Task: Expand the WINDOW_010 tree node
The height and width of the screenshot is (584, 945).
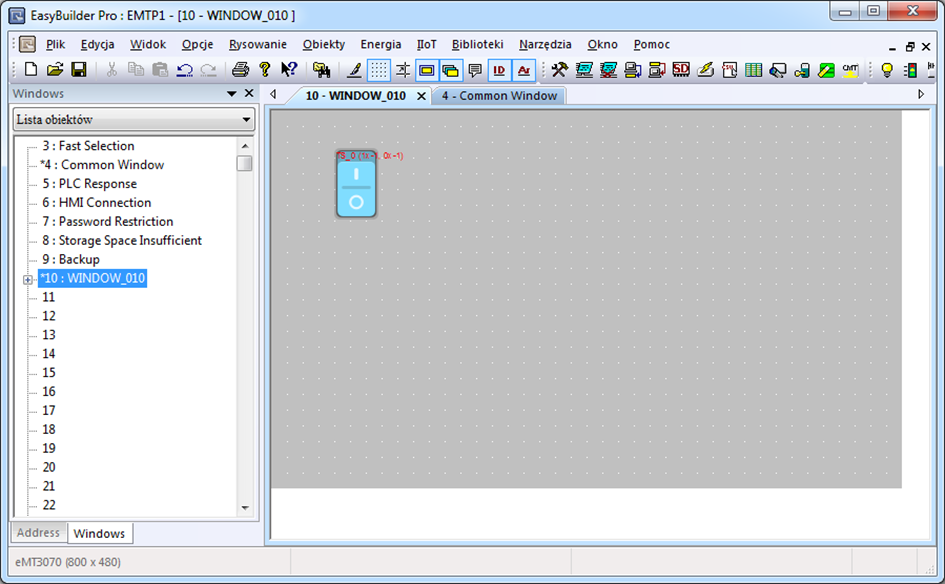Action: [28, 279]
